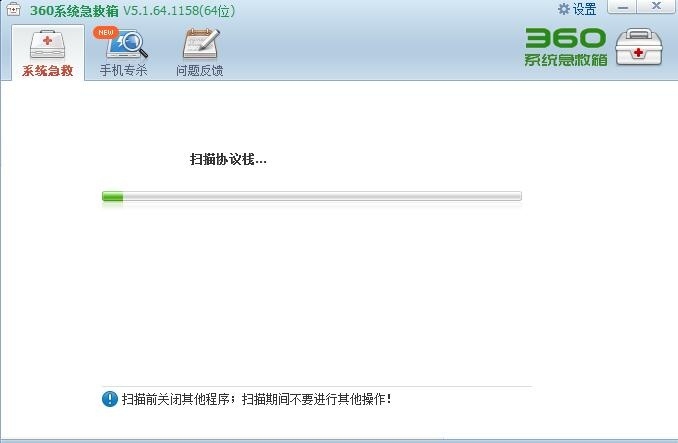Screen dimensions: 678x443
Task: Select the 系统急救 medkit tab icon
Action: coord(48,45)
